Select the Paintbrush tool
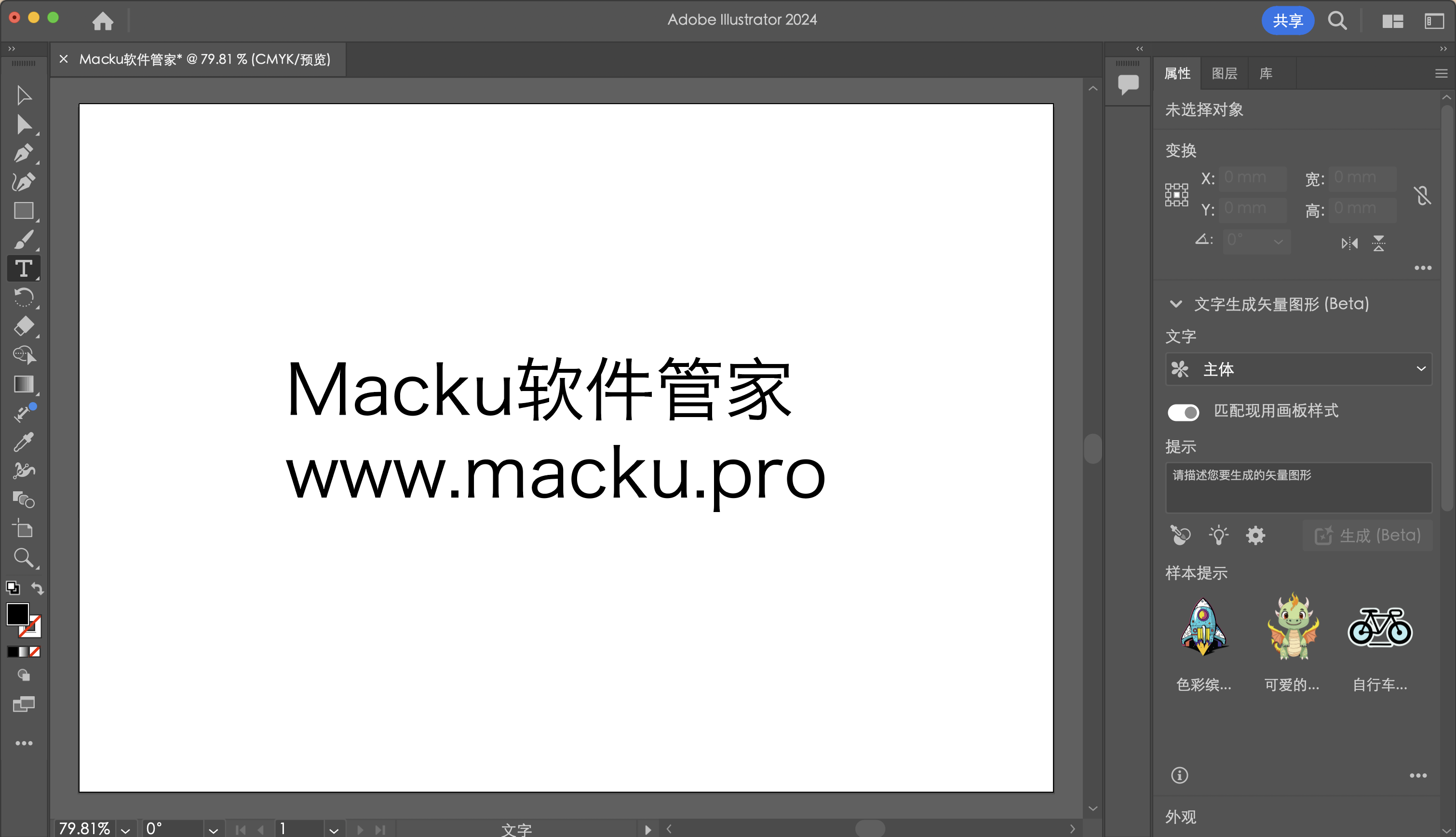This screenshot has width=1456, height=837. (x=24, y=240)
